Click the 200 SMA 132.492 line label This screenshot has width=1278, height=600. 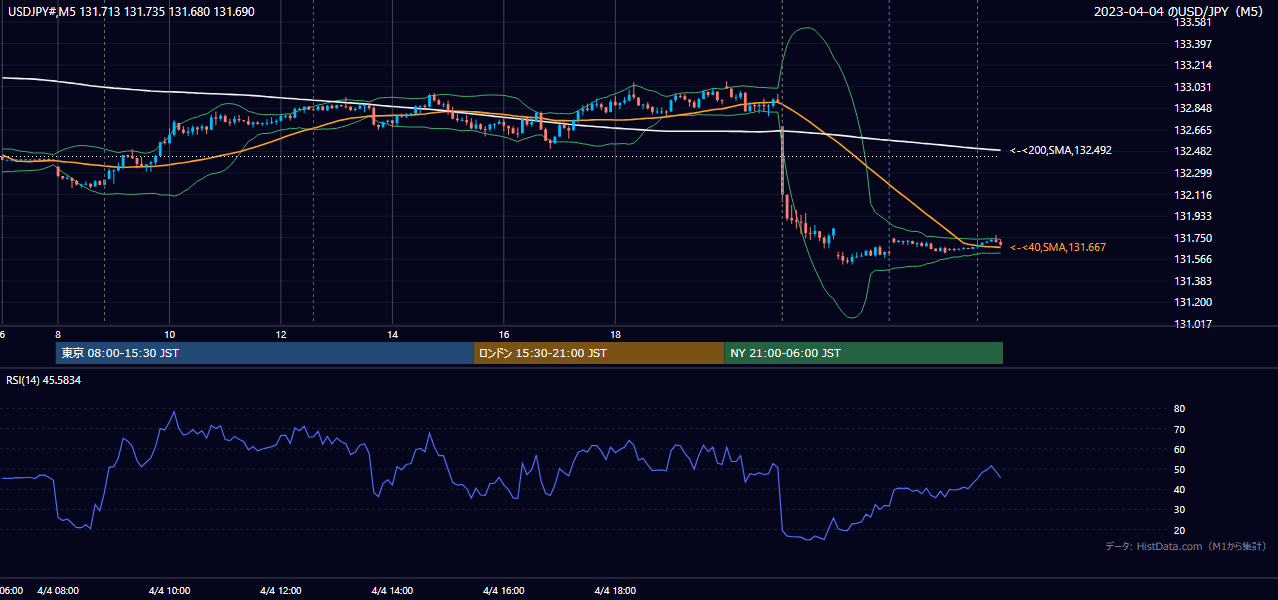point(1060,150)
